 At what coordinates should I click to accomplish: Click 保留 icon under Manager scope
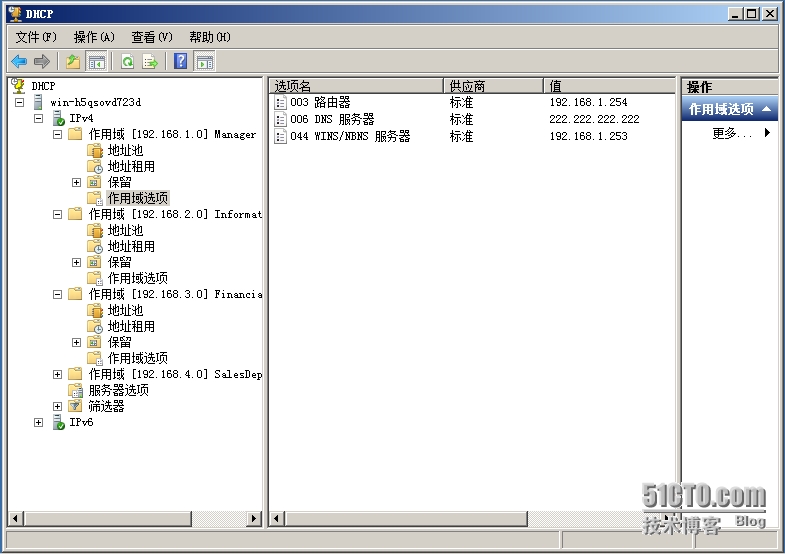(x=94, y=182)
